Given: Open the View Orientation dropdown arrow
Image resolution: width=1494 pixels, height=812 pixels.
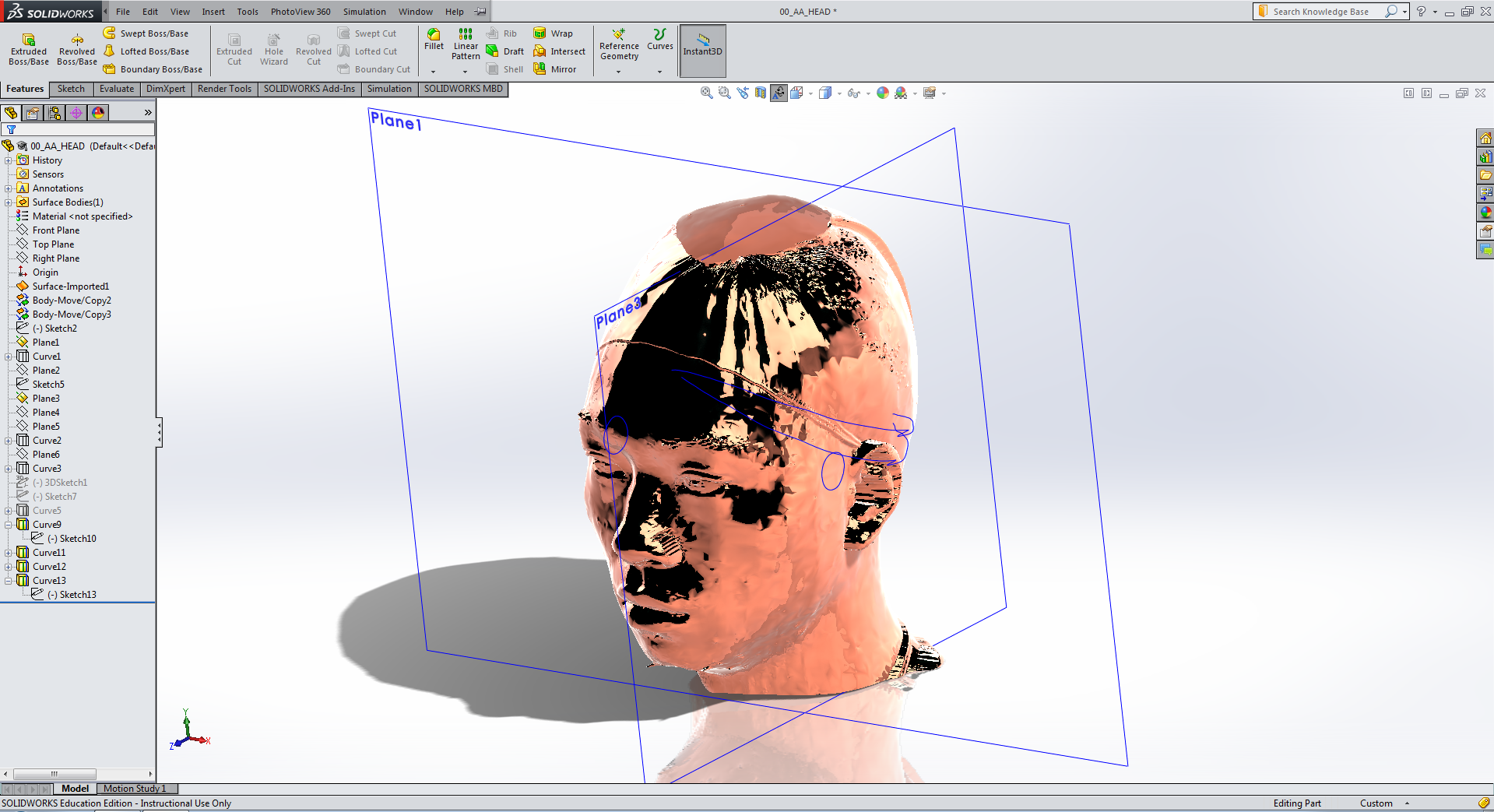Looking at the screenshot, I should click(810, 93).
